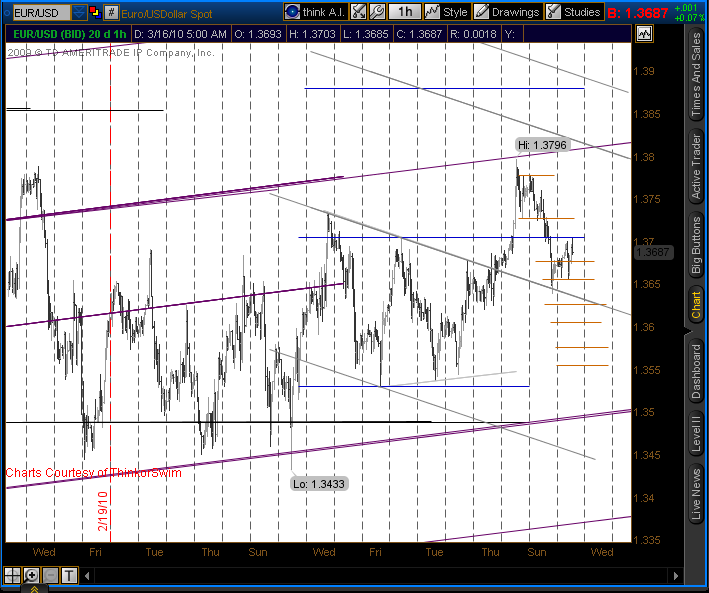Click the scroll left arrow of time scrollbar
709x593 pixels.
87,576
